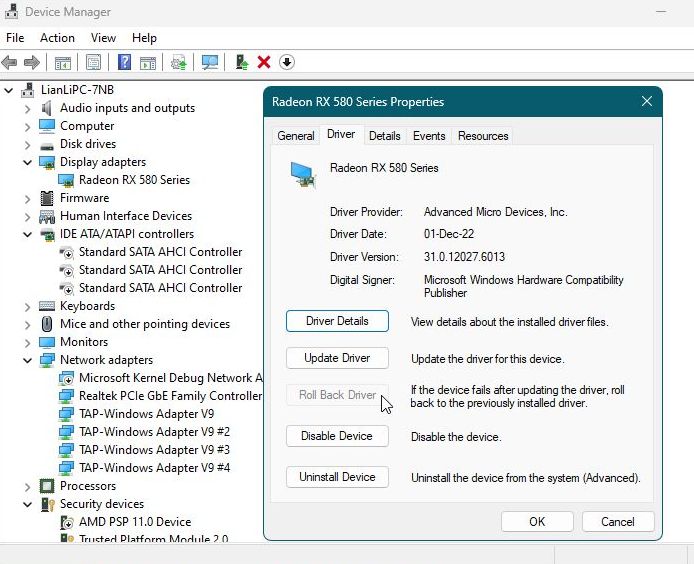Cancel the Radeon properties dialog
Screen dimensions: 694x564
(x=618, y=522)
